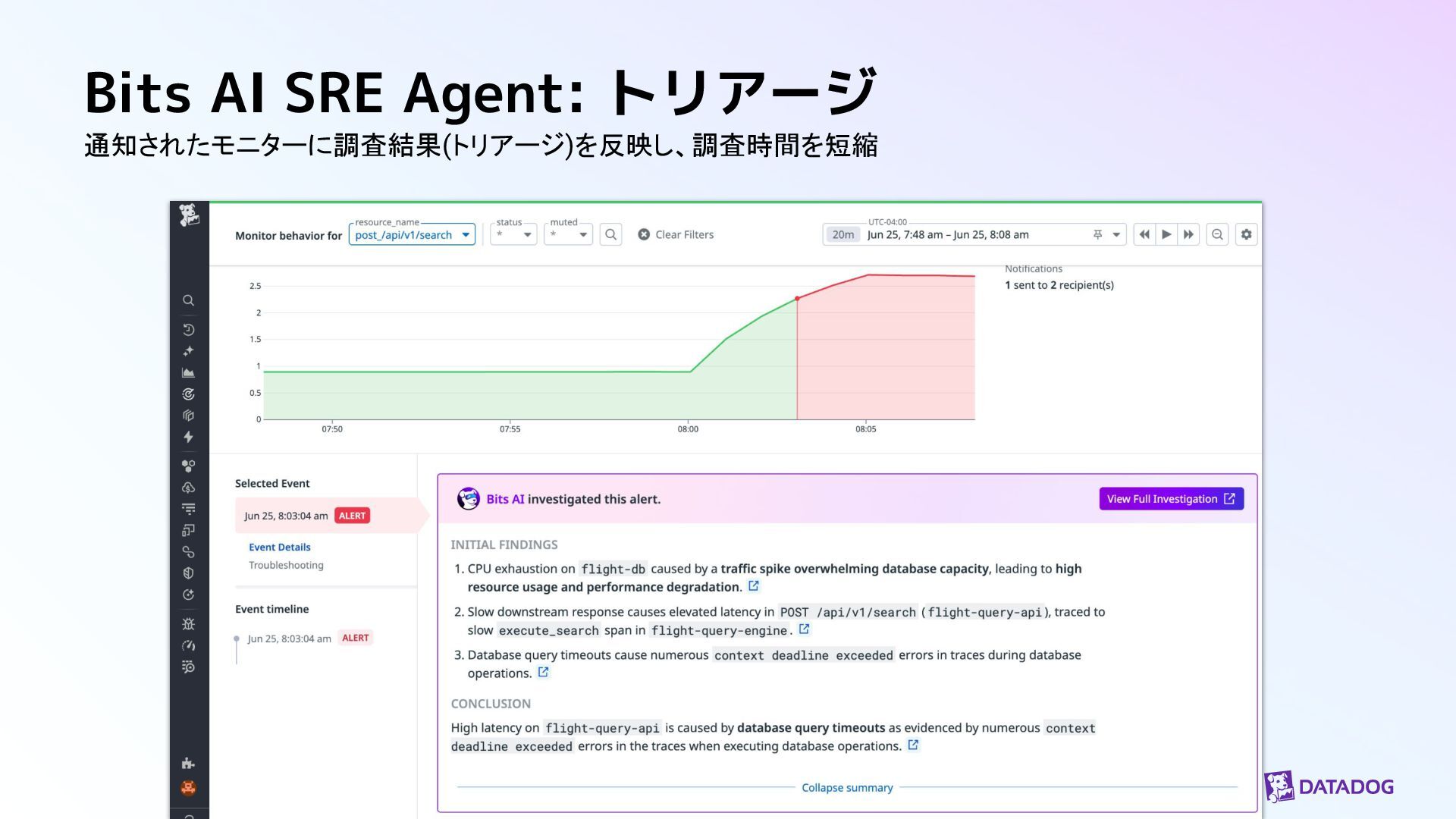Click the flight-db code tag
1456x819 pixels.
613,569
